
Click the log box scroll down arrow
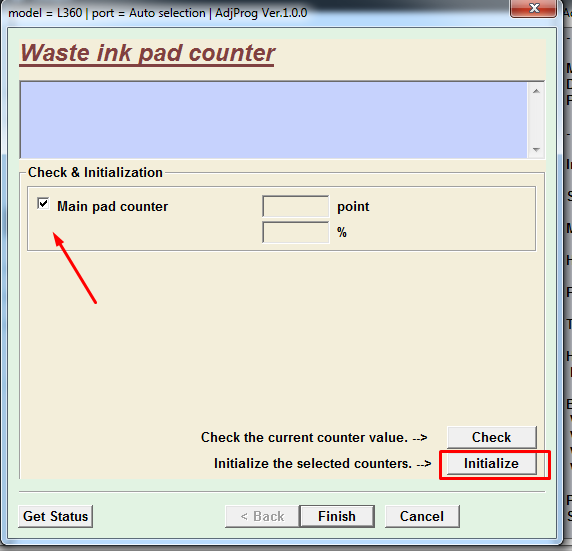pyautogui.click(x=536, y=150)
